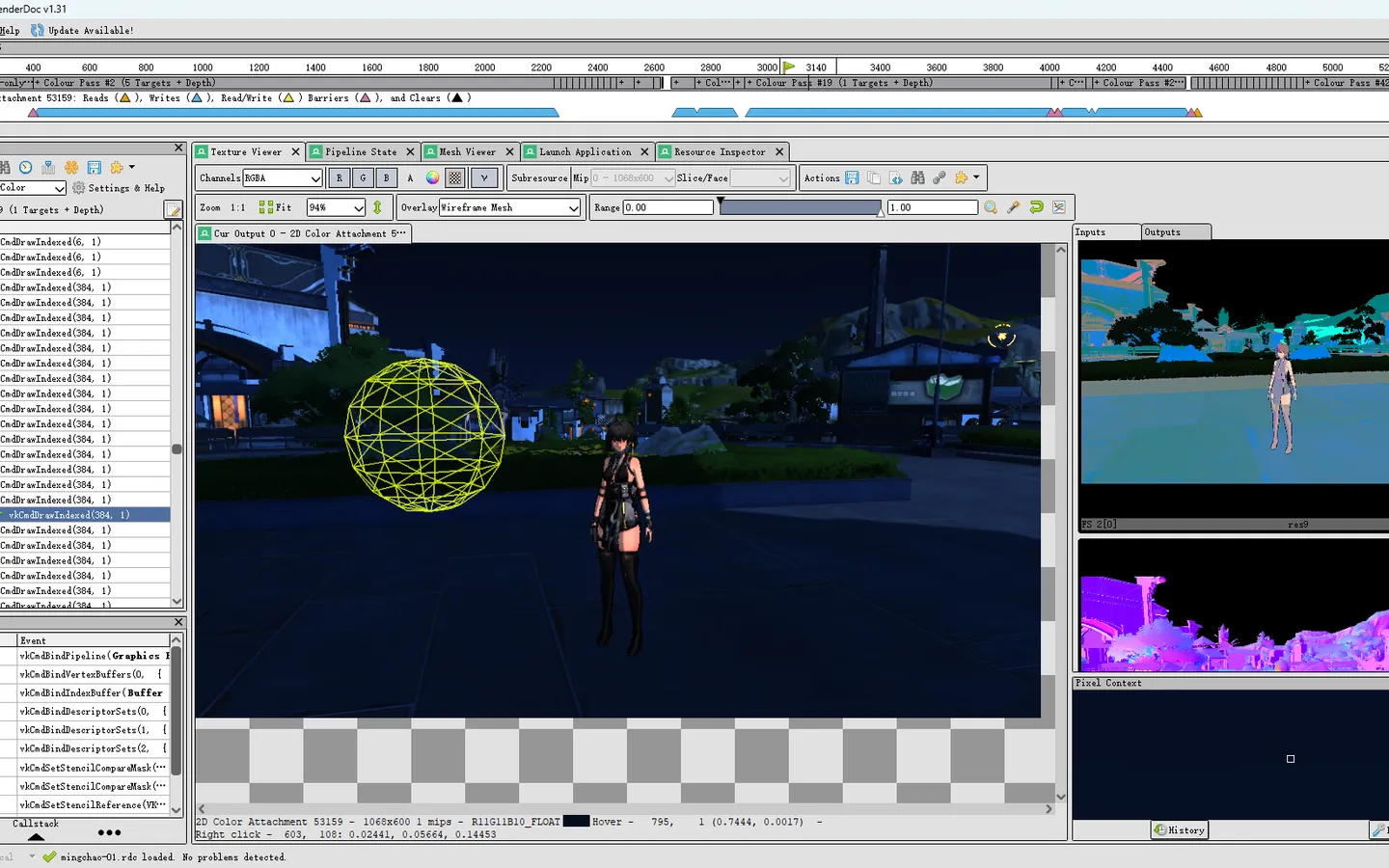Viewport: 1389px width, 868px height.
Task: Click the black point marker on range slider
Action: 721,202
